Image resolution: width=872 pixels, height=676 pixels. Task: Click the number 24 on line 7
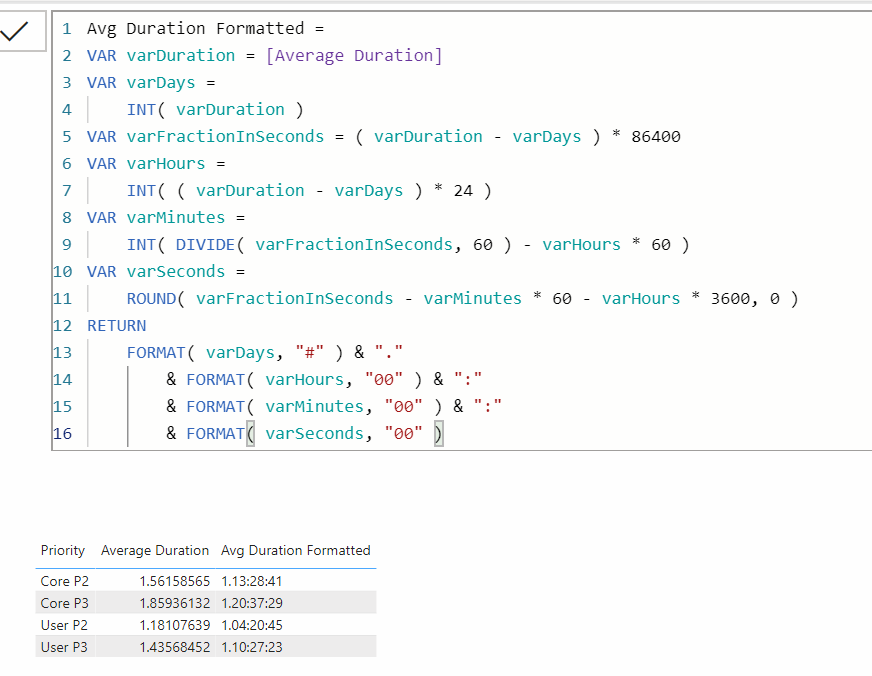pos(463,191)
